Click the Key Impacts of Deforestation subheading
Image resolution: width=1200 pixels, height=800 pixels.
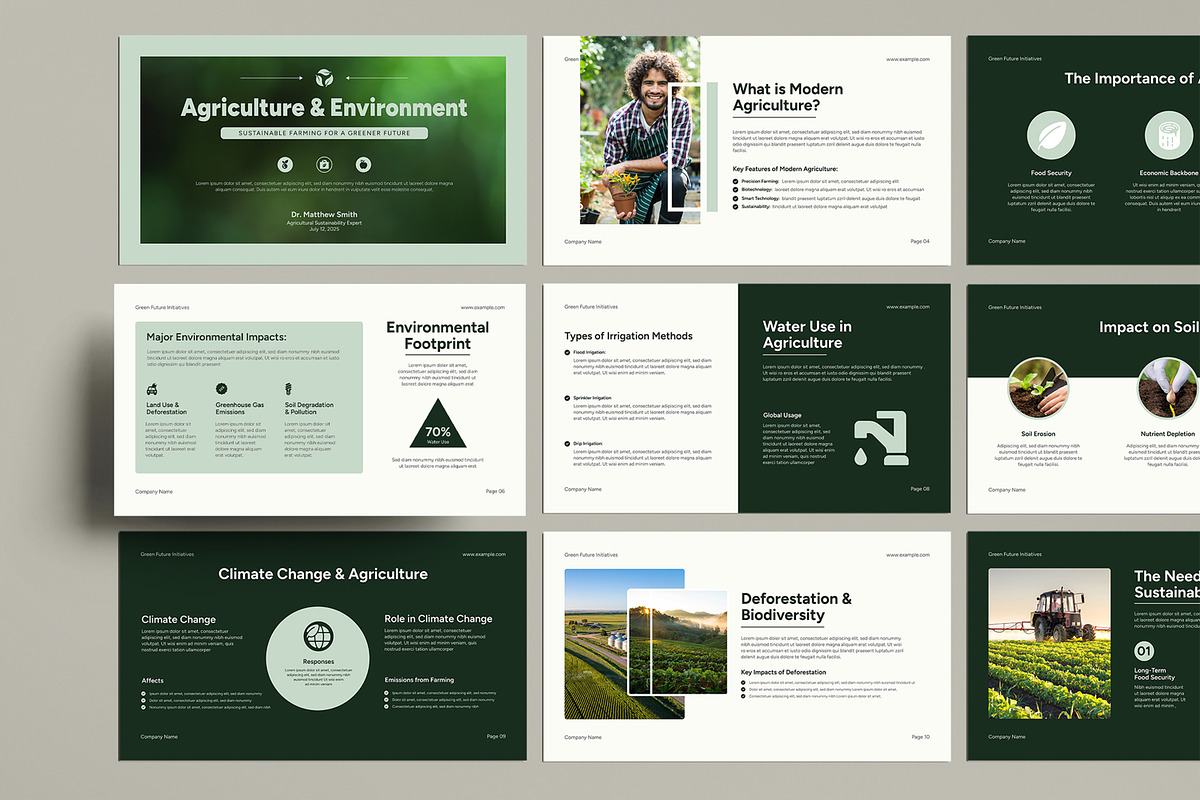coord(783,672)
